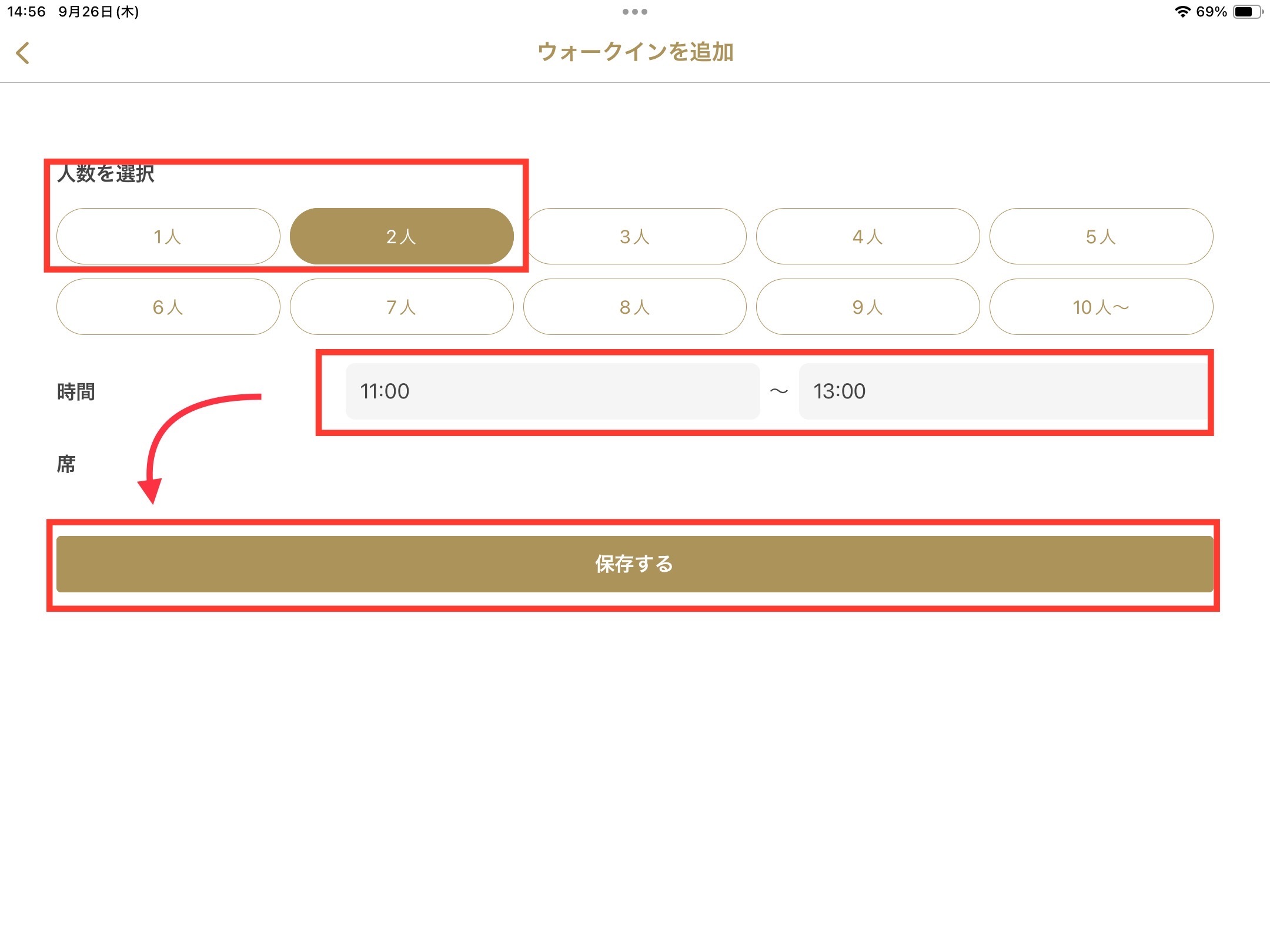This screenshot has width=1270, height=952.
Task: Choose the 5人 option
Action: 1101,236
